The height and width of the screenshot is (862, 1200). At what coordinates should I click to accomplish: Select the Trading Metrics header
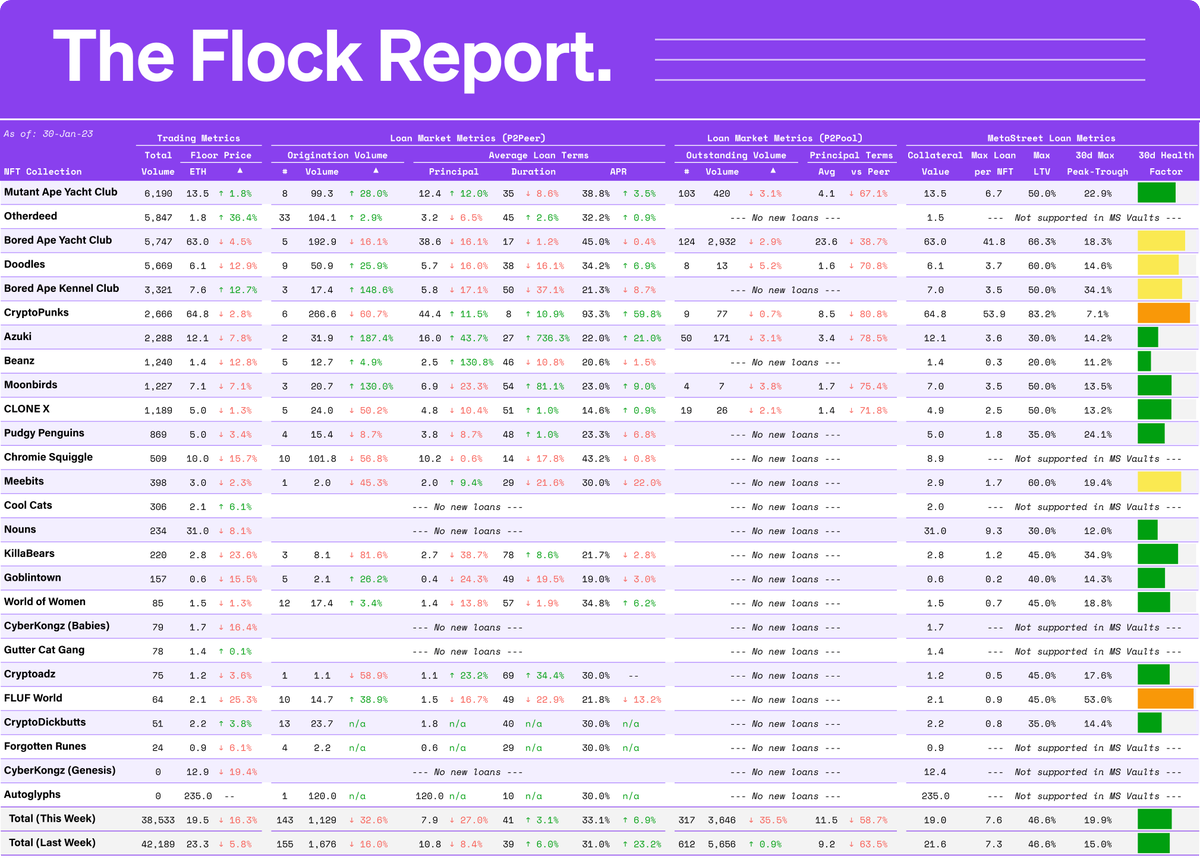[x=198, y=138]
